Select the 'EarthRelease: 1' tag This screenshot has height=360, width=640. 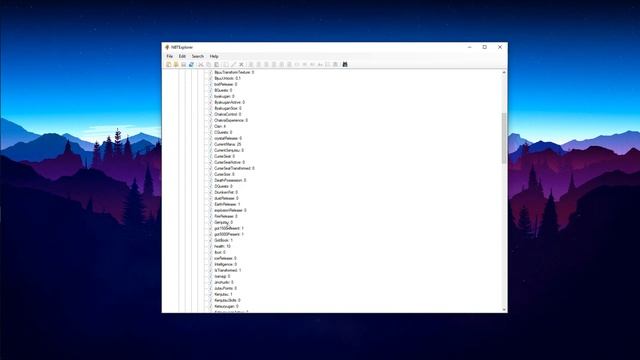click(x=227, y=204)
